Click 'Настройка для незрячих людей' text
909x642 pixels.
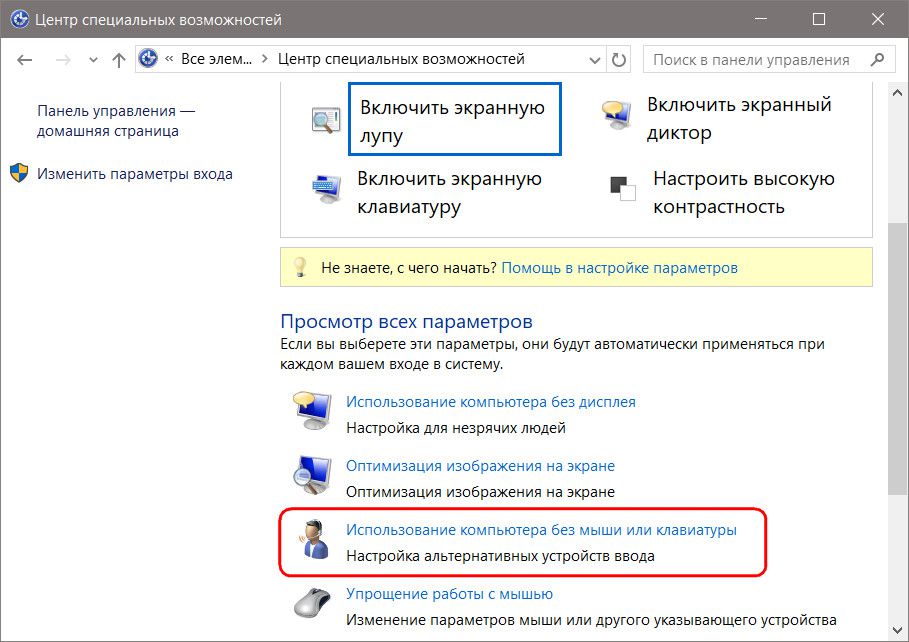pos(456,428)
